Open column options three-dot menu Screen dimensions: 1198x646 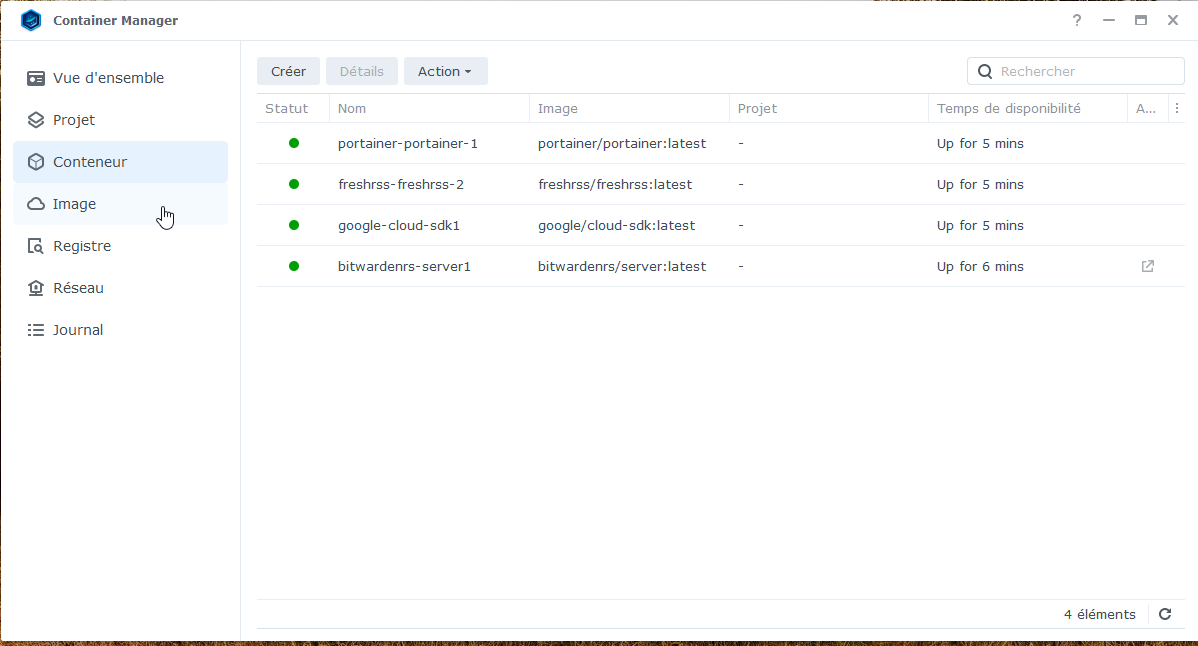1177,108
